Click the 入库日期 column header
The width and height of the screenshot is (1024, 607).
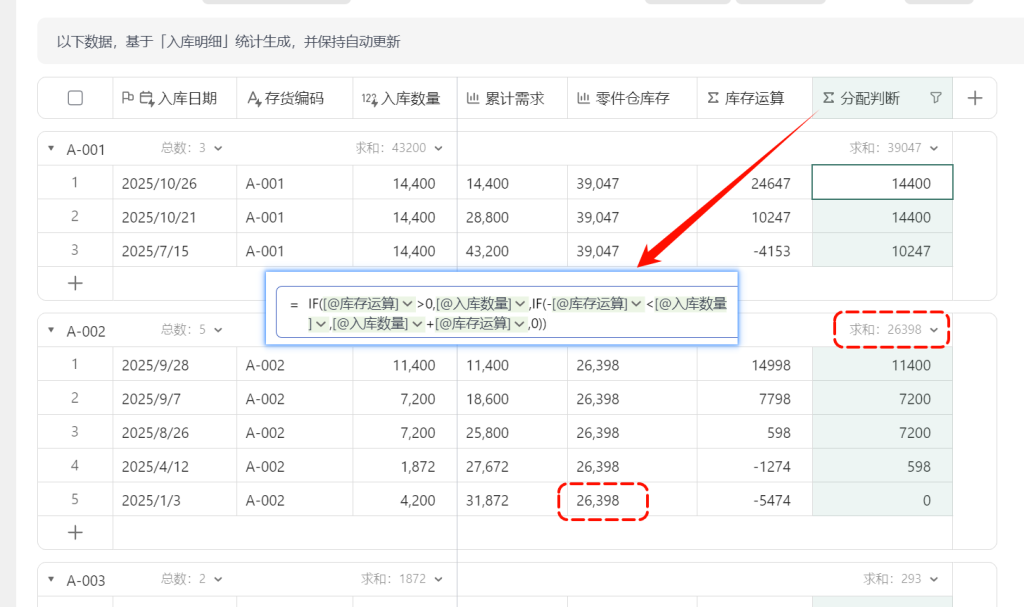coord(175,98)
